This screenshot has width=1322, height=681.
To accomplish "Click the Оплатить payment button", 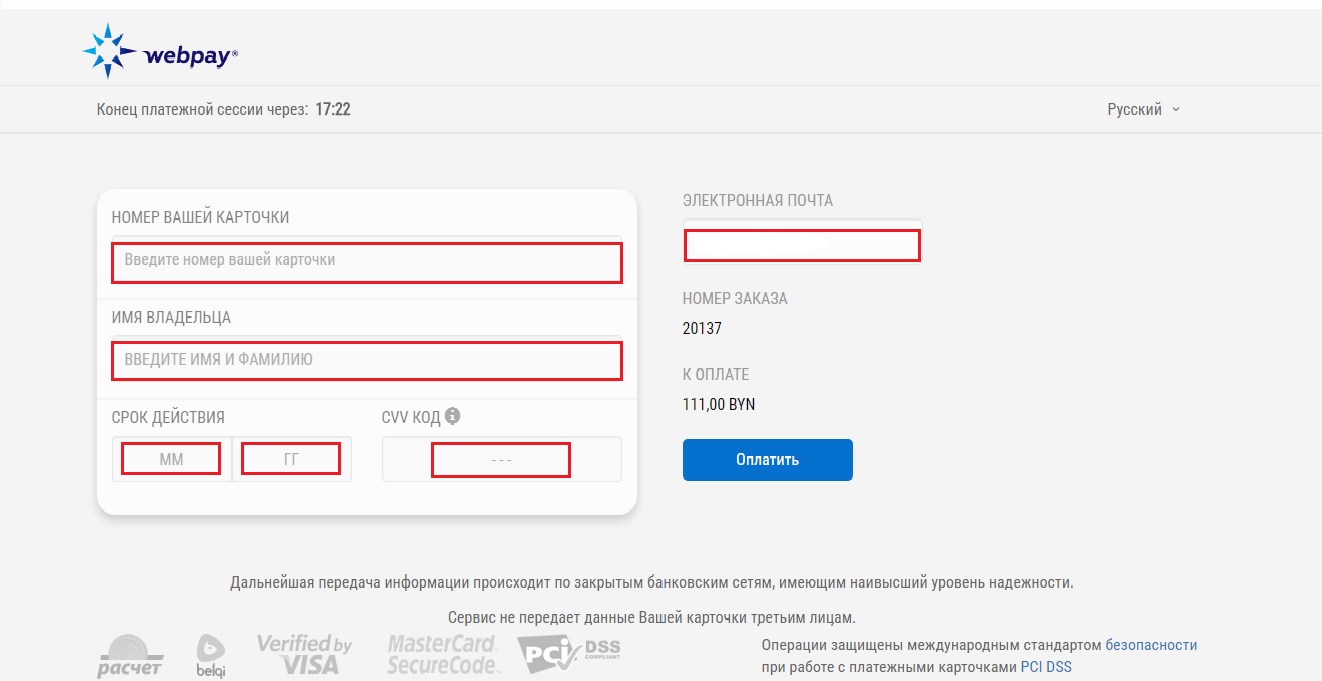I will [x=767, y=460].
